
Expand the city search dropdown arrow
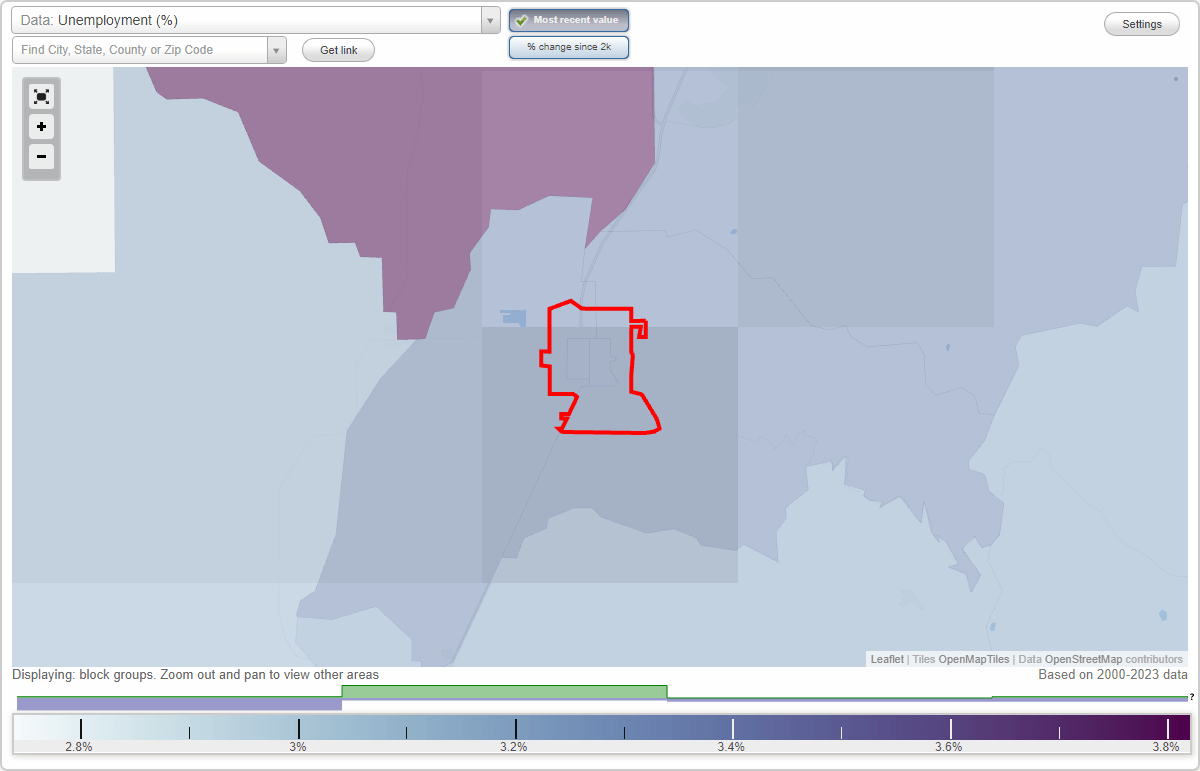[277, 50]
